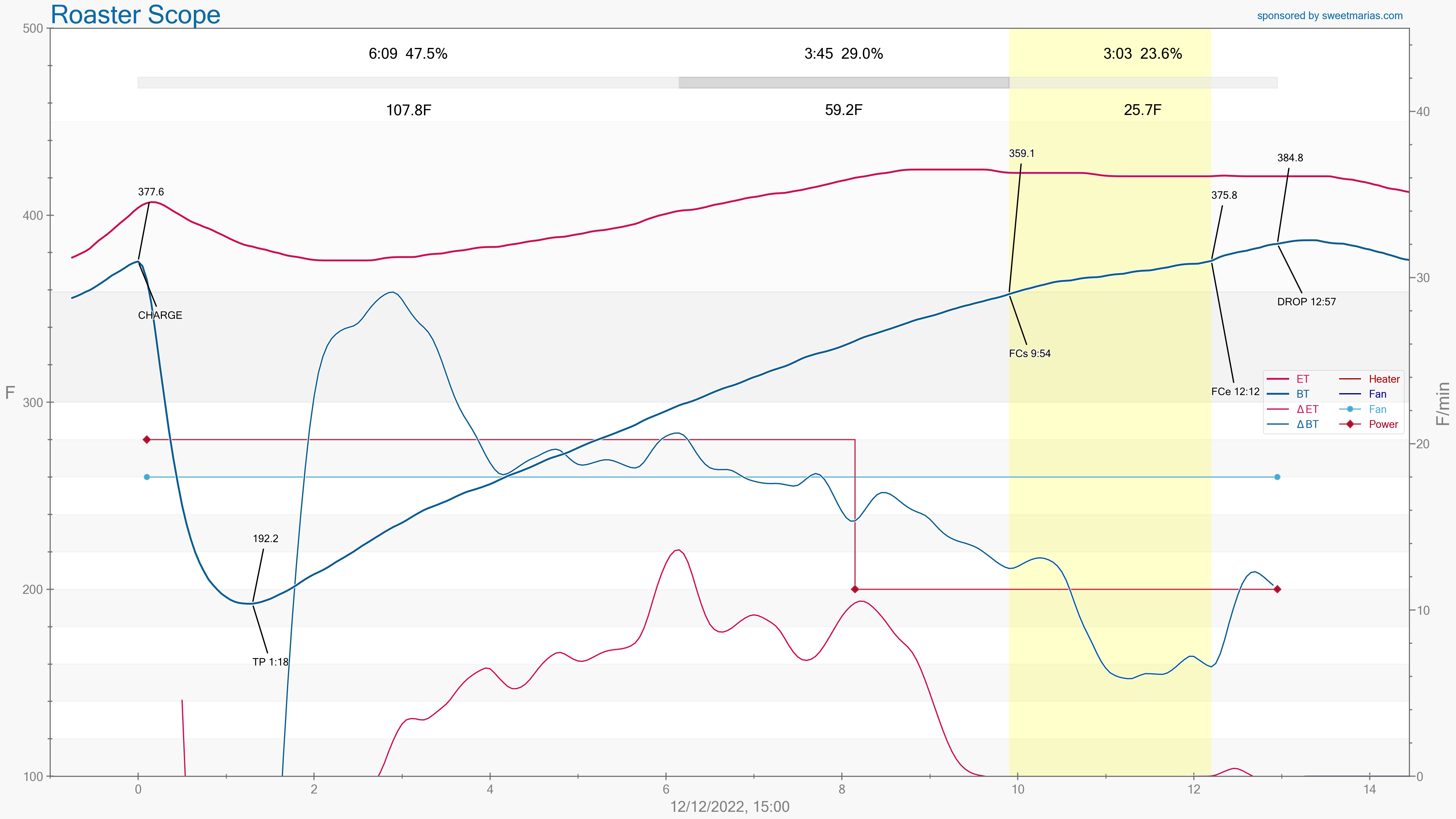
Task: Click the sponsored by sweetmarias.com link
Action: (1329, 16)
